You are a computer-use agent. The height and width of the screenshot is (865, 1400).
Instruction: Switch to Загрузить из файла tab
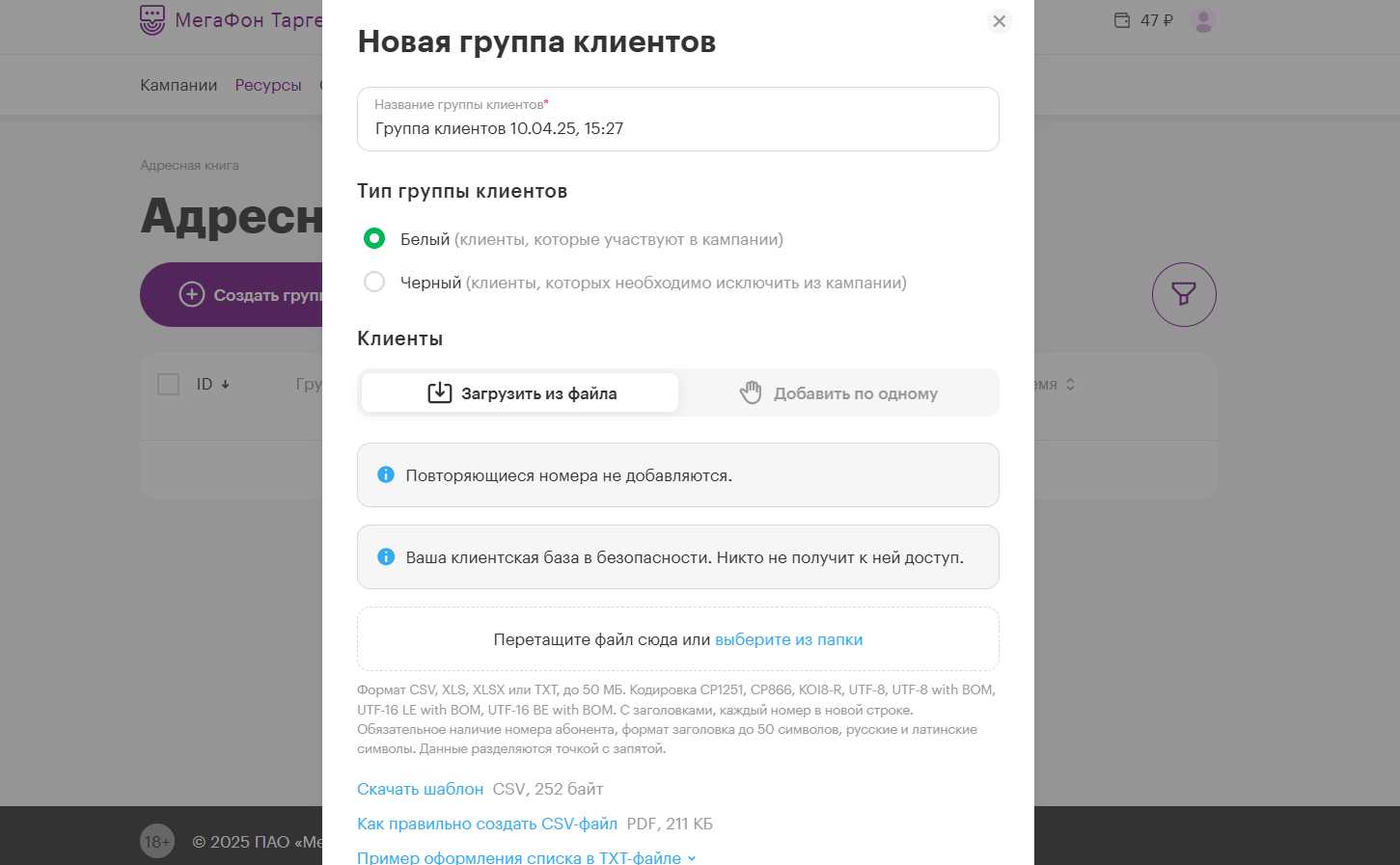(520, 392)
